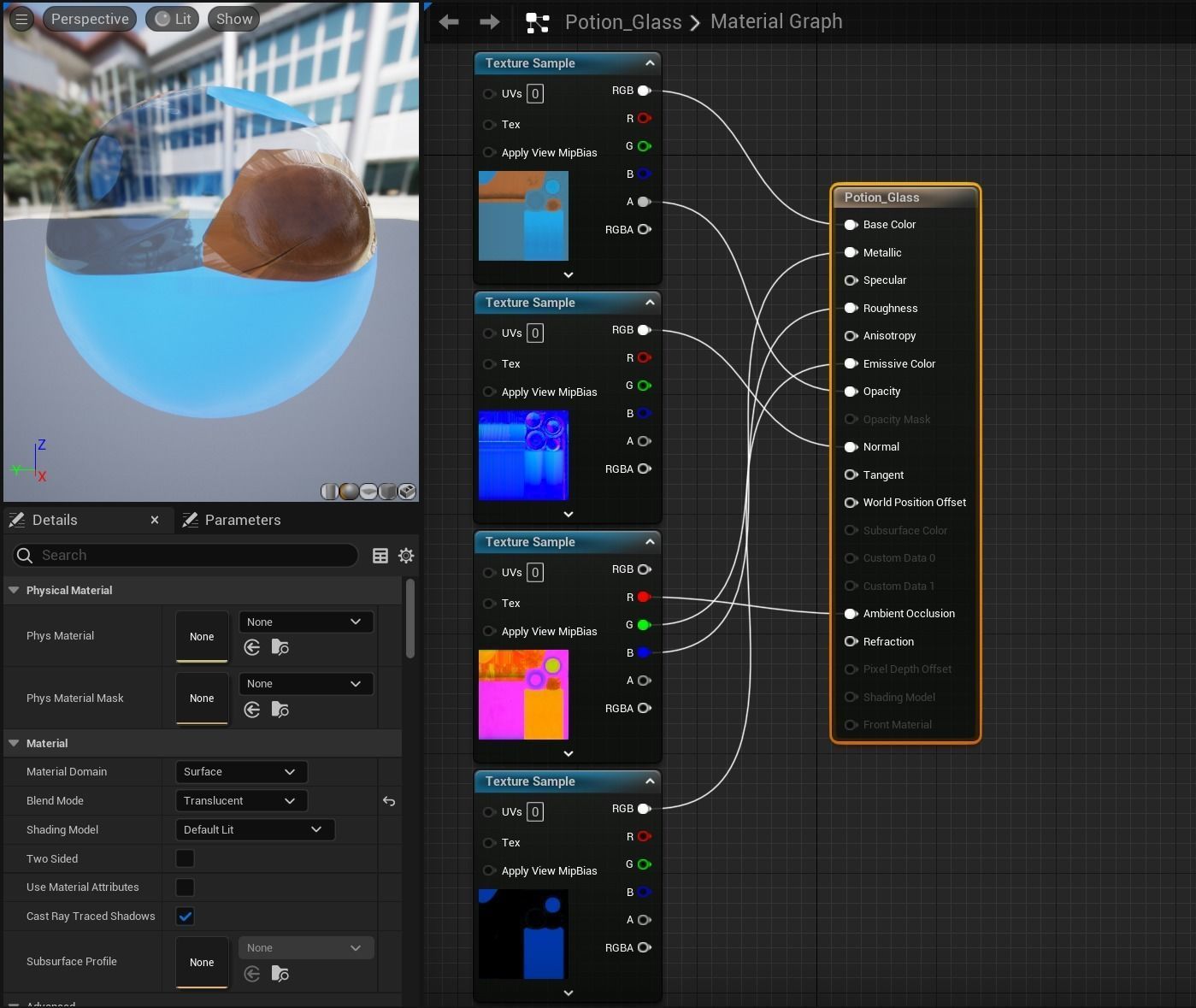The image size is (1196, 1008).
Task: Use selected asset for Phys Material
Action: (x=252, y=647)
